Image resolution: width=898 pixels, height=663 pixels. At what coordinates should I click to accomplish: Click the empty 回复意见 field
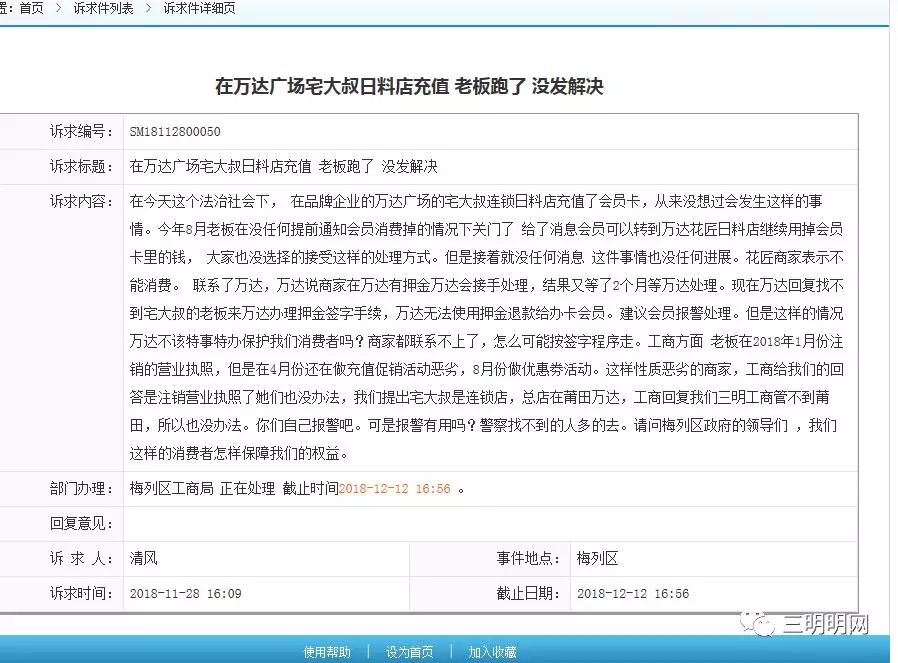click(490, 524)
